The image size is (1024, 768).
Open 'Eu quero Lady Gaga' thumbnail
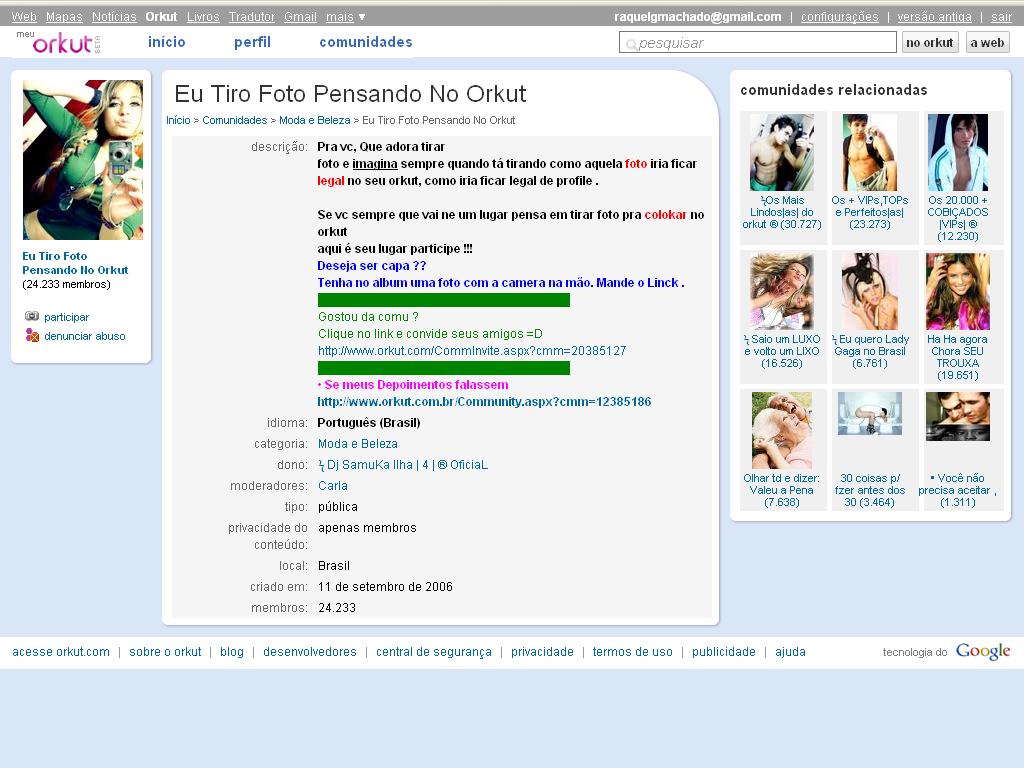click(x=870, y=291)
